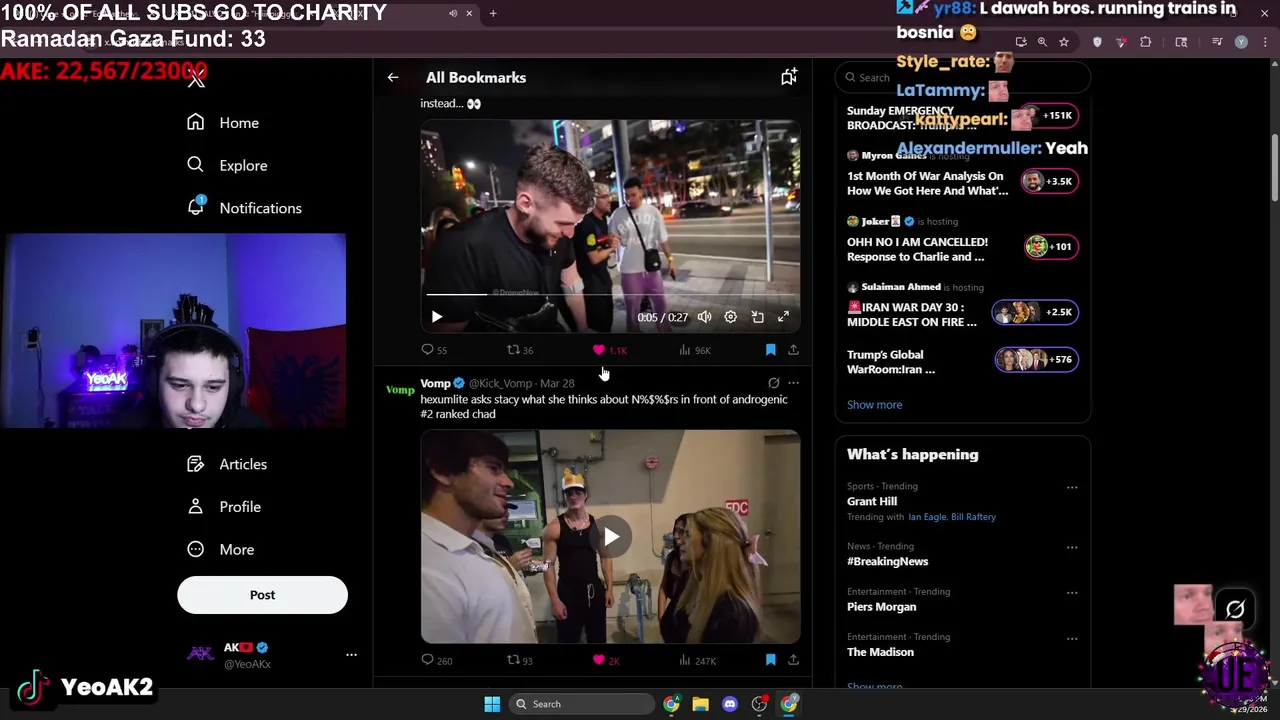Open the browser zoom magnifier icon
This screenshot has width=1280, height=720.
[x=1042, y=42]
